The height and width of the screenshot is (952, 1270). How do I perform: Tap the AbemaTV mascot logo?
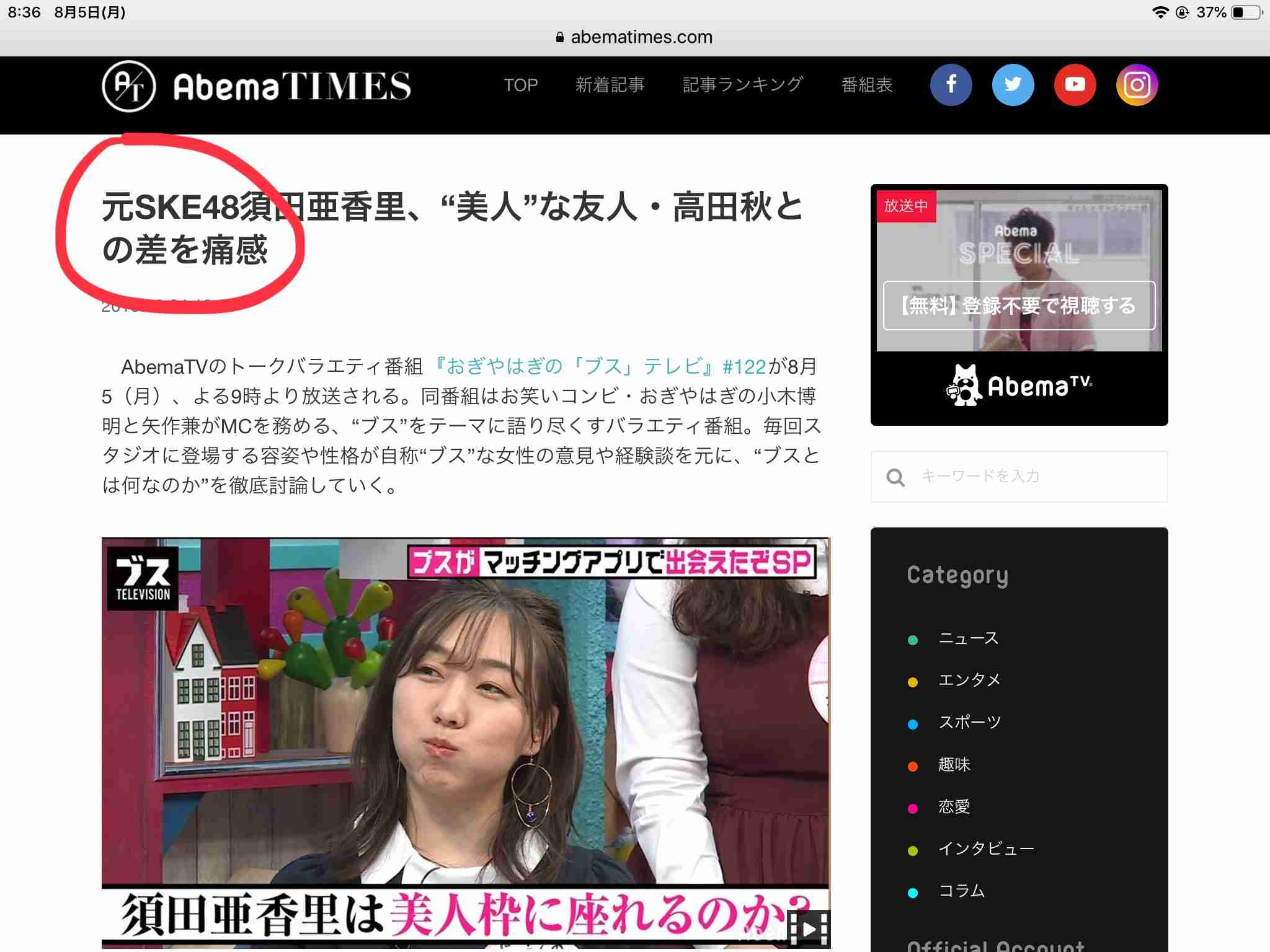pos(964,385)
